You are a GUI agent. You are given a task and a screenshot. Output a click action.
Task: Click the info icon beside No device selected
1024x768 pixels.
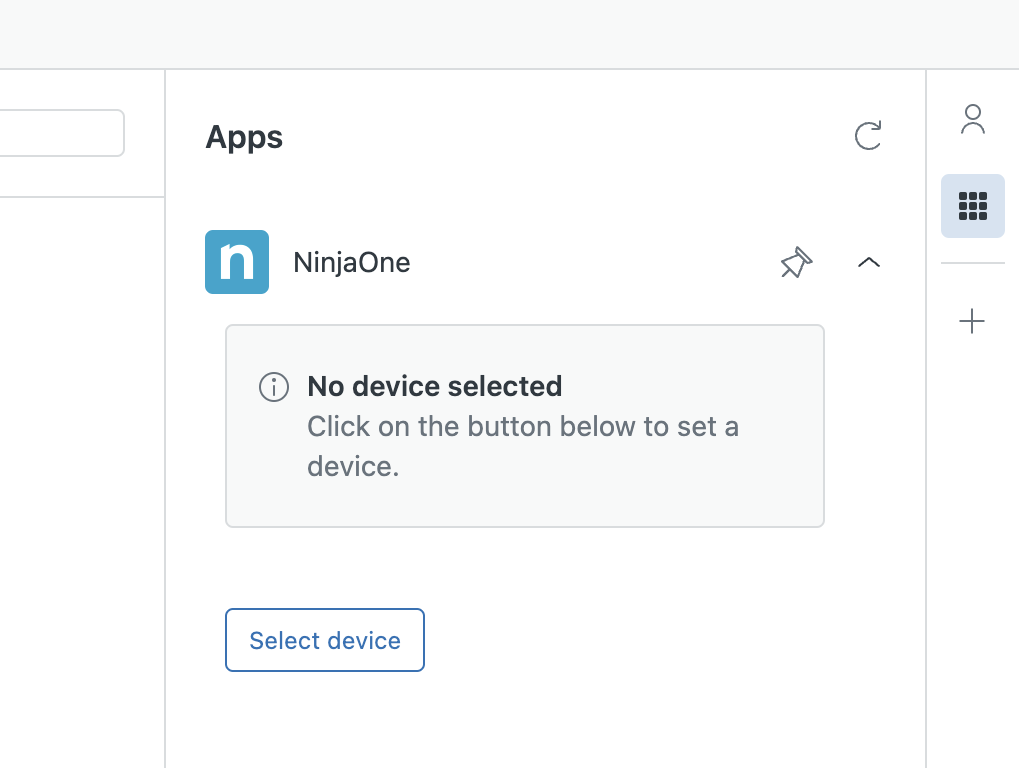pos(273,387)
